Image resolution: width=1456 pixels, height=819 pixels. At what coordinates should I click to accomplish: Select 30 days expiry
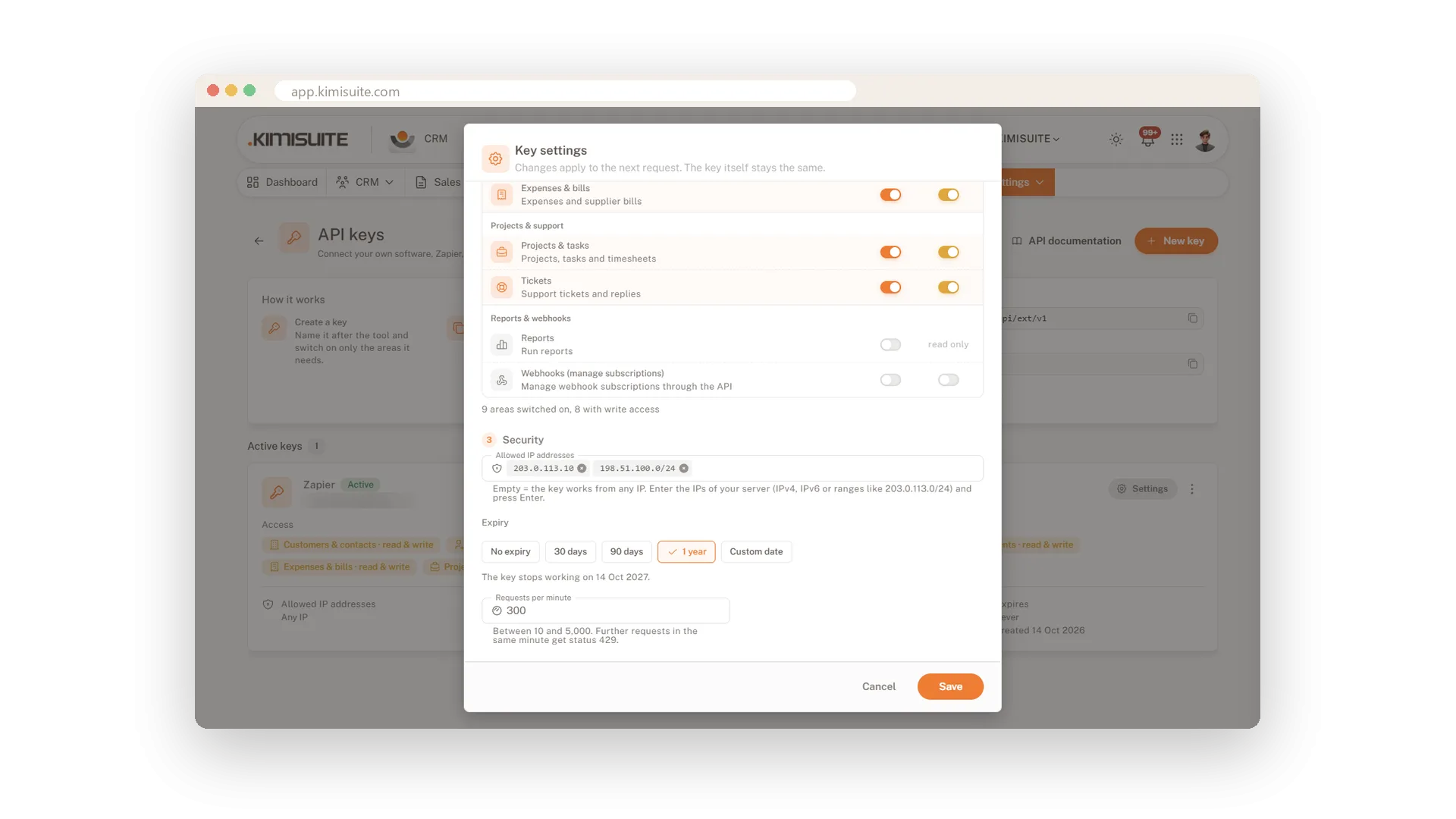tap(570, 552)
